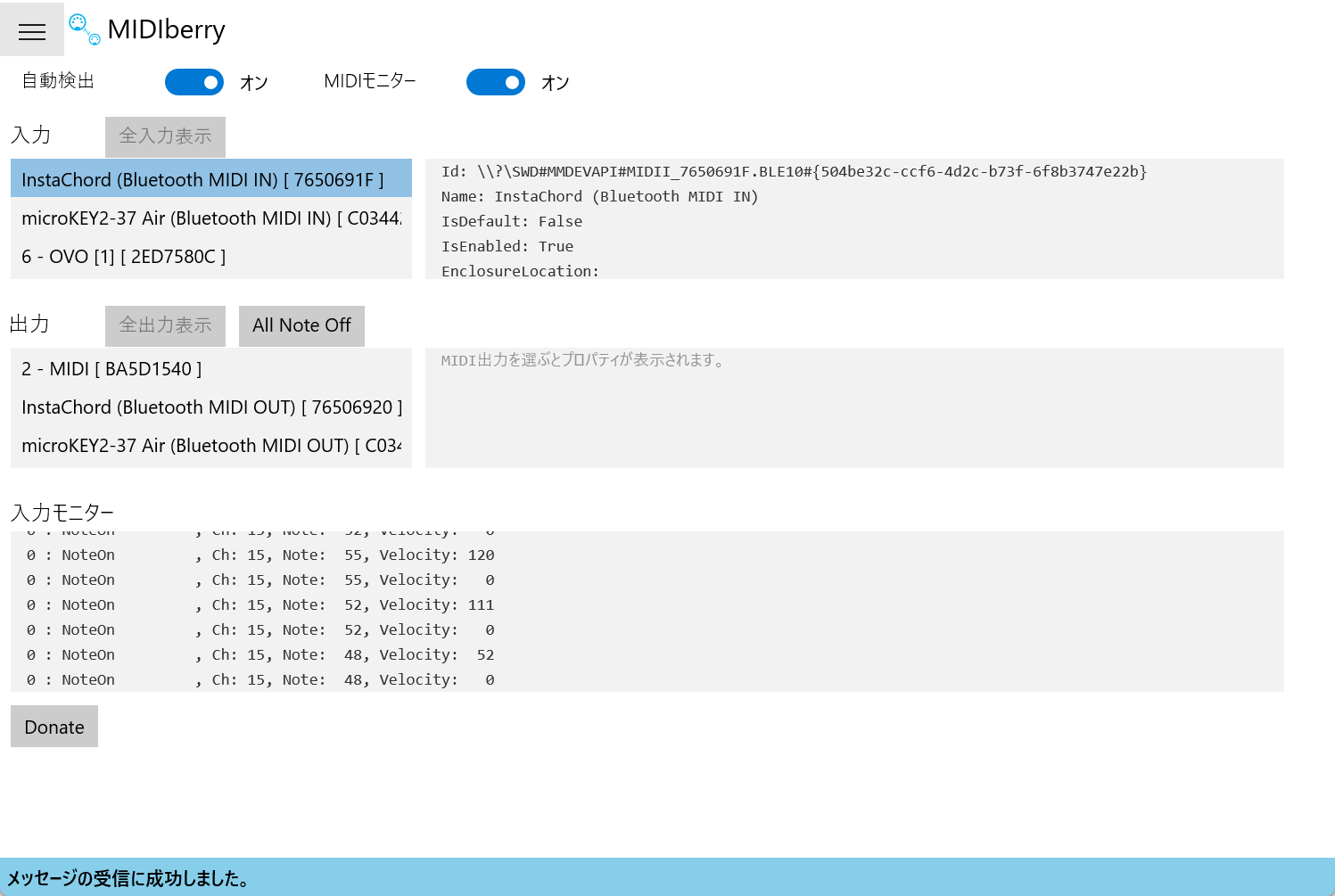Select InstaChord (Bluetooth MIDI IN) input
The image size is (1335, 896).
click(211, 179)
